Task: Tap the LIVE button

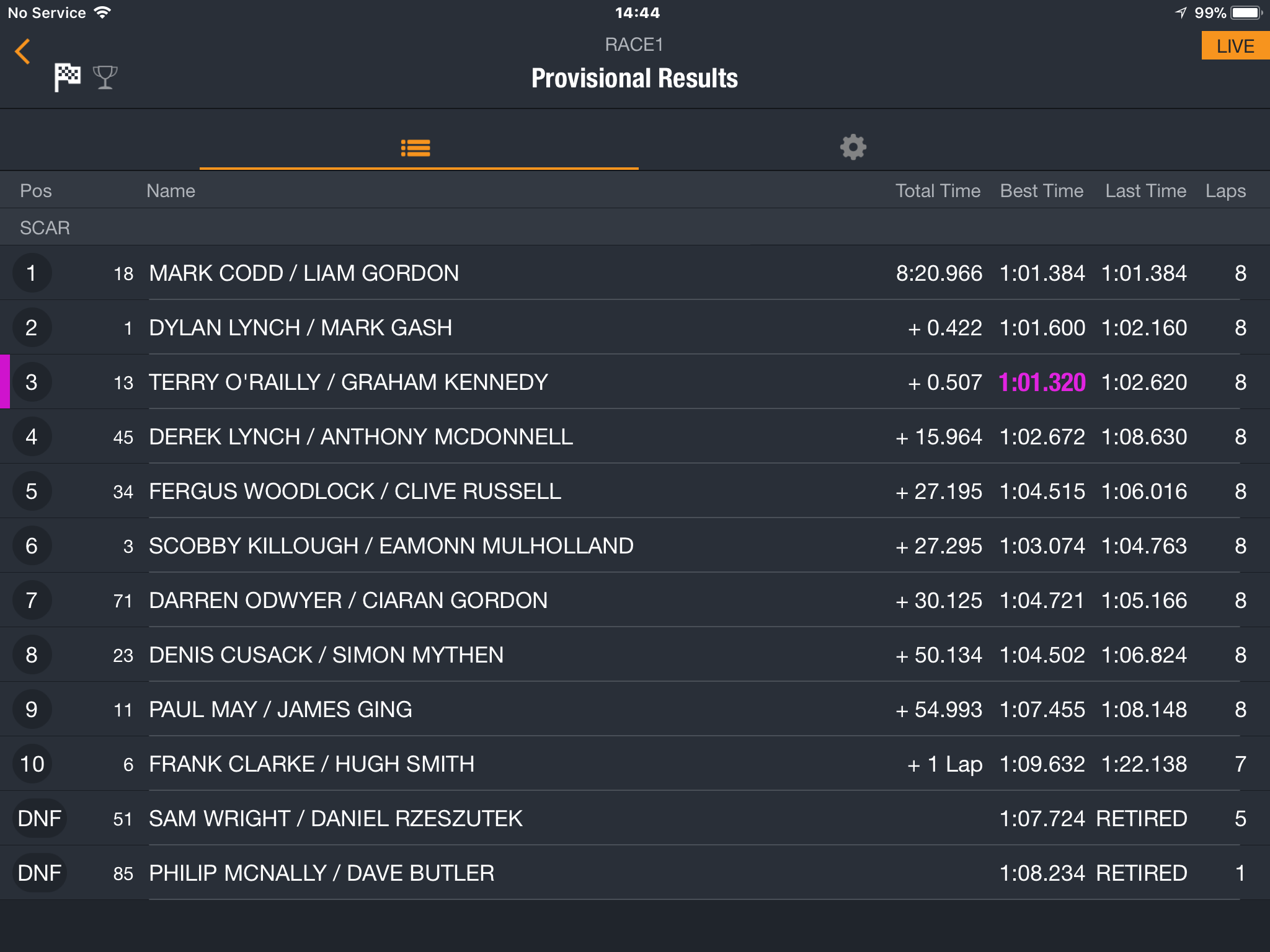Action: coord(1235,46)
